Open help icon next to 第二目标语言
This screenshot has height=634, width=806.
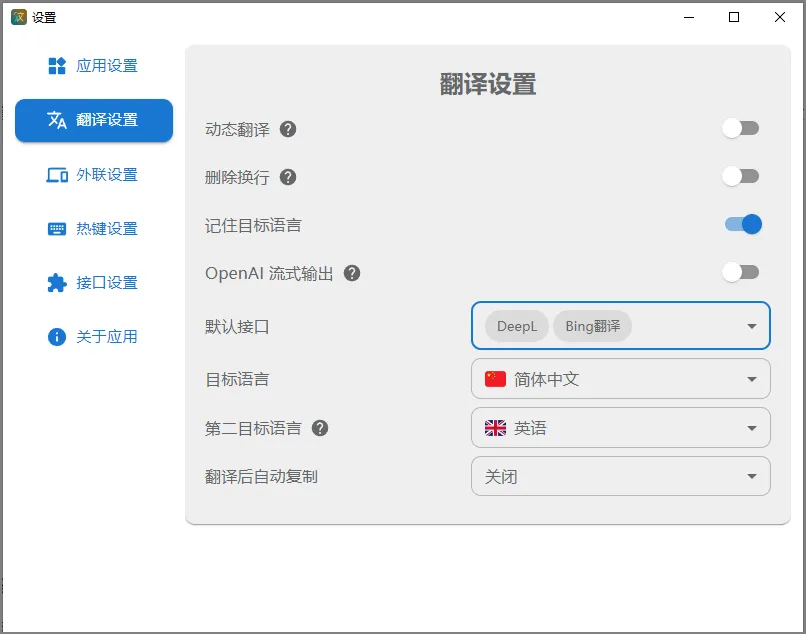tap(320, 428)
